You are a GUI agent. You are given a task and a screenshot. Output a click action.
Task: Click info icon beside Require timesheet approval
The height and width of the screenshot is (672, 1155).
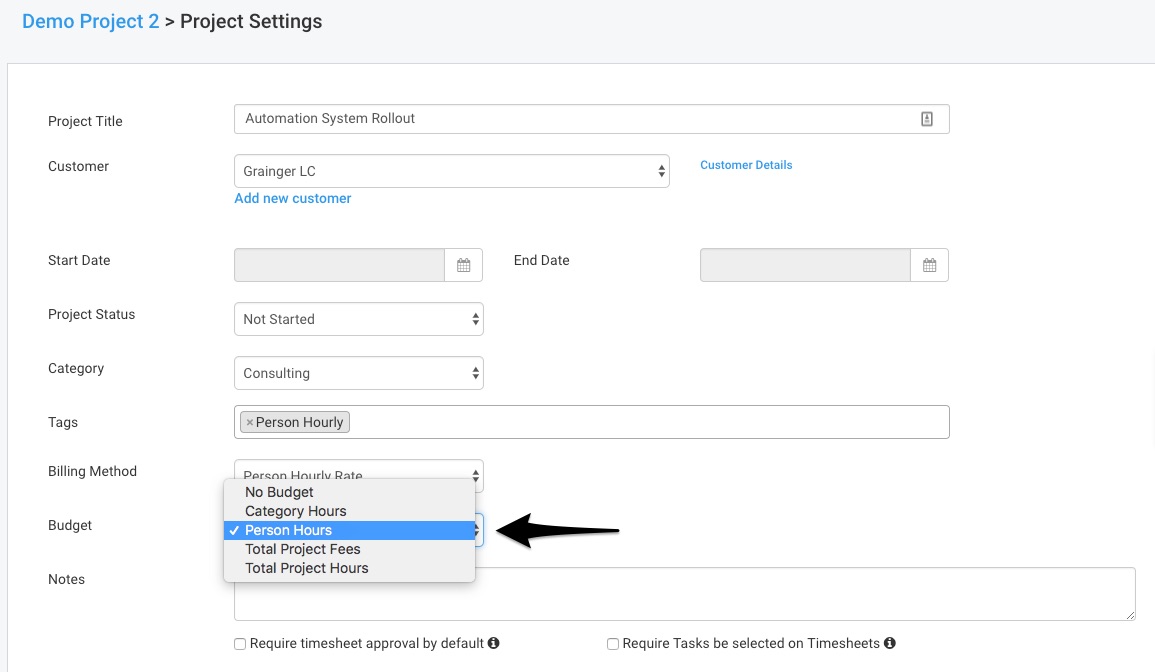tap(494, 644)
